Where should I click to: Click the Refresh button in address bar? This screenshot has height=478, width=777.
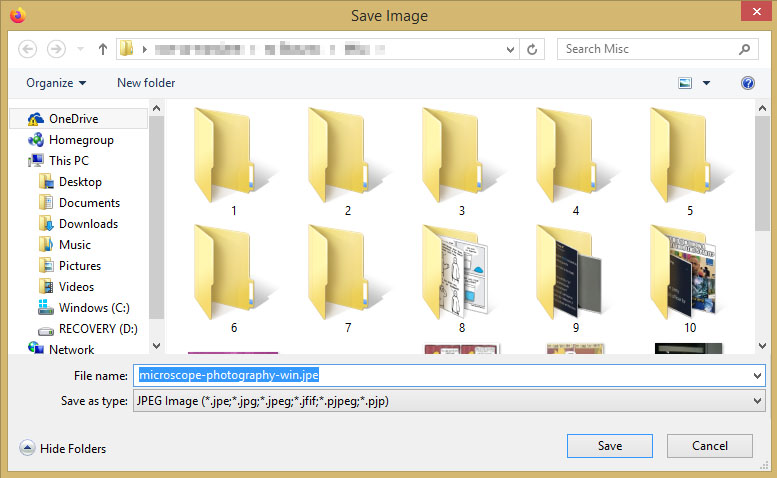(533, 49)
